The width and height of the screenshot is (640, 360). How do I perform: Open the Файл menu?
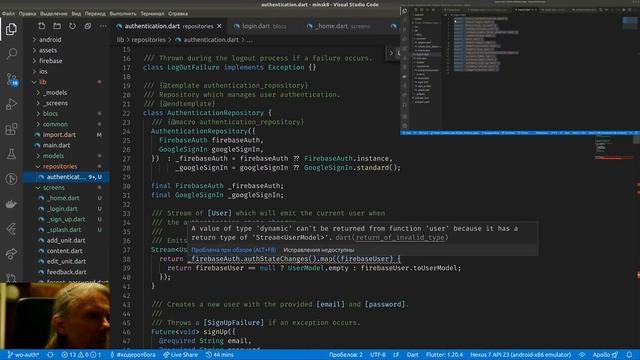point(8,13)
